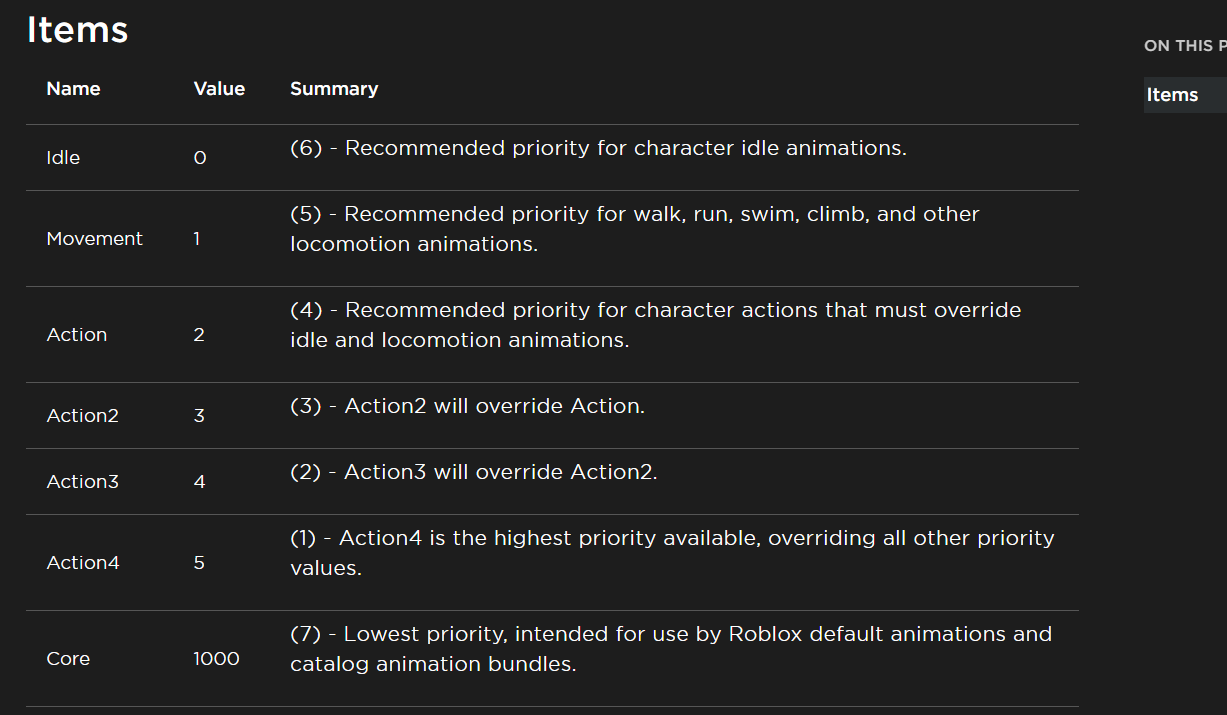This screenshot has width=1227, height=715.
Task: Select the Idle name cell
Action: point(63,158)
